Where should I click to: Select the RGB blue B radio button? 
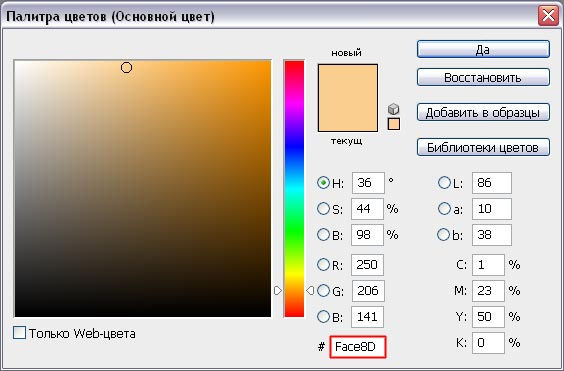tap(323, 317)
